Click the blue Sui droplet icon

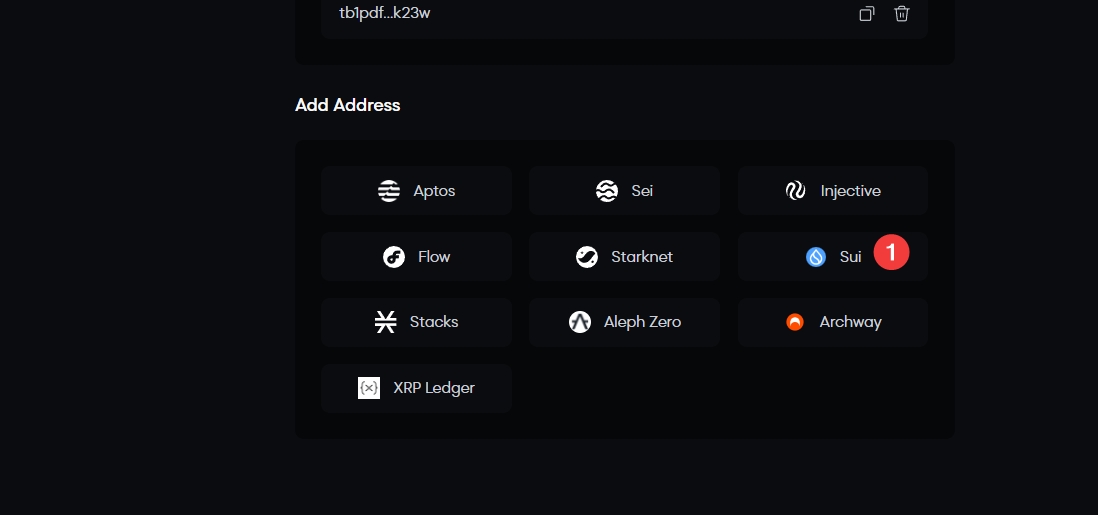(x=816, y=257)
